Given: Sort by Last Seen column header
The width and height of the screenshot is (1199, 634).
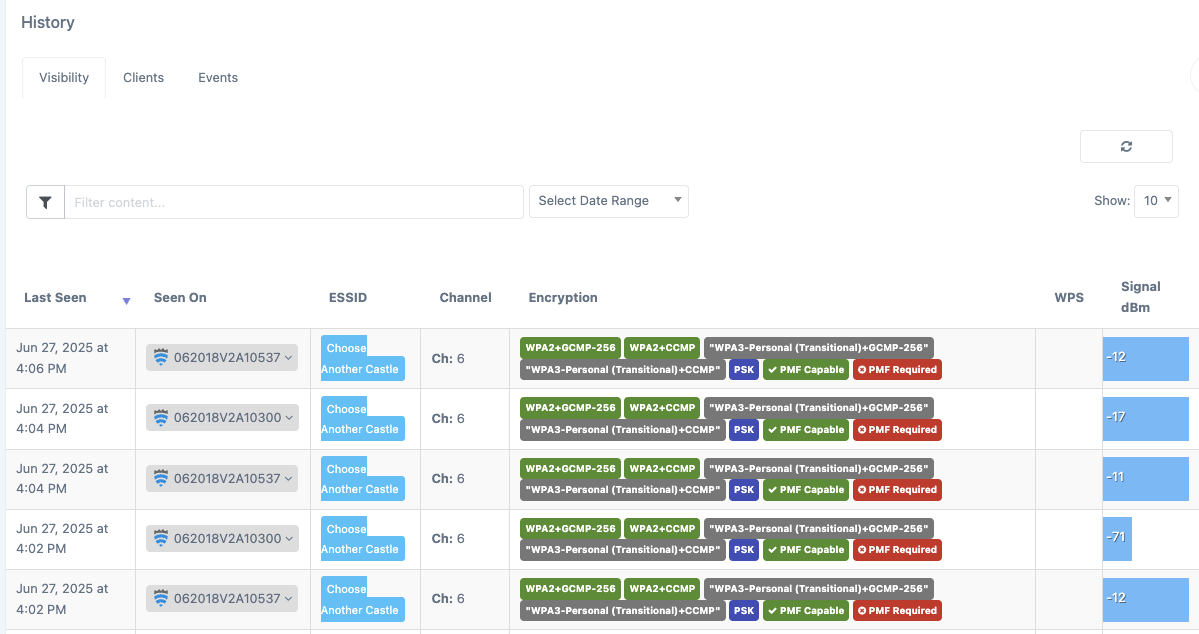Looking at the screenshot, I should (x=55, y=297).
